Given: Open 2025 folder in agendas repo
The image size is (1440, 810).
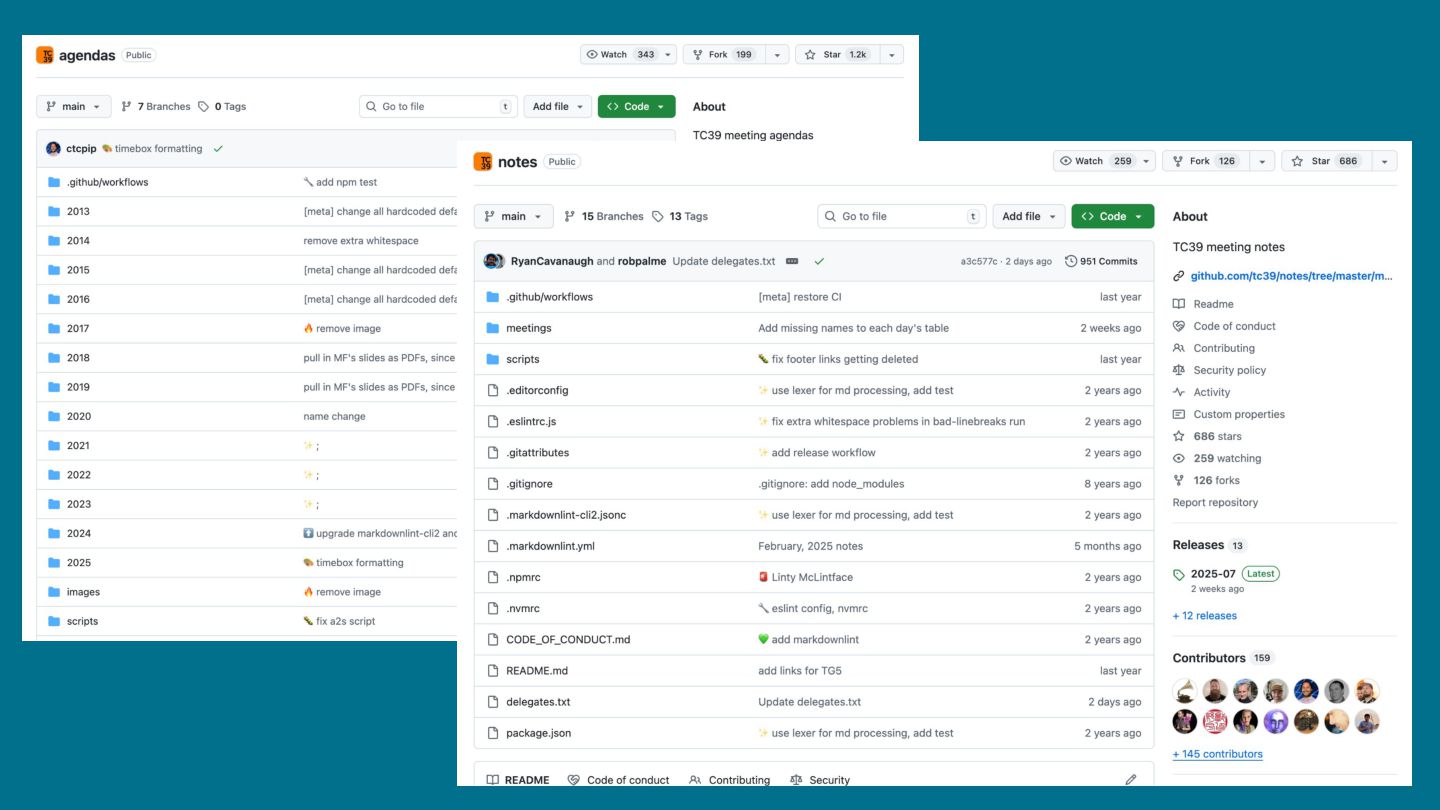Looking at the screenshot, I should click(79, 563).
